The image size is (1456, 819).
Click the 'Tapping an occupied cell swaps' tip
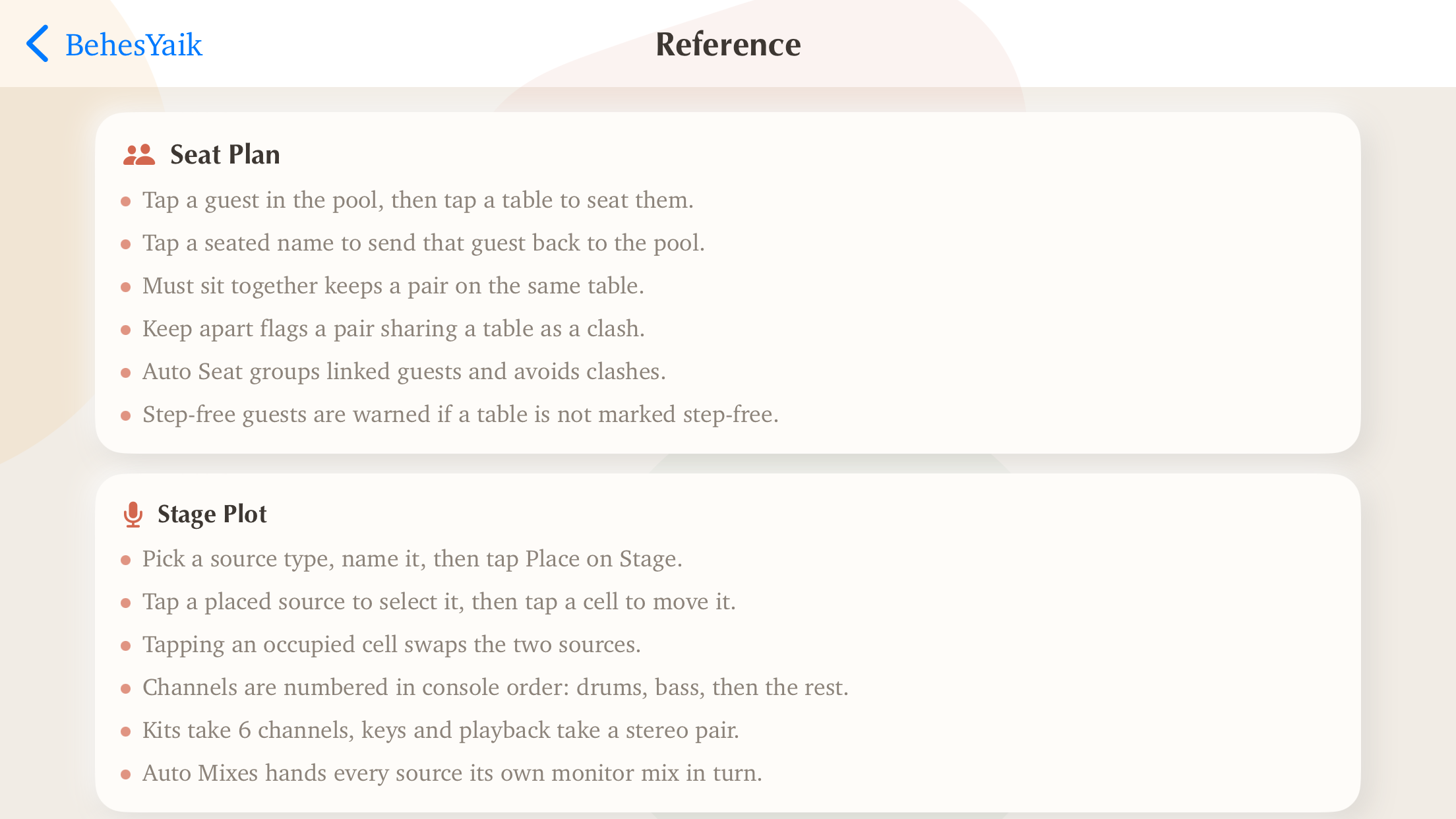point(392,644)
